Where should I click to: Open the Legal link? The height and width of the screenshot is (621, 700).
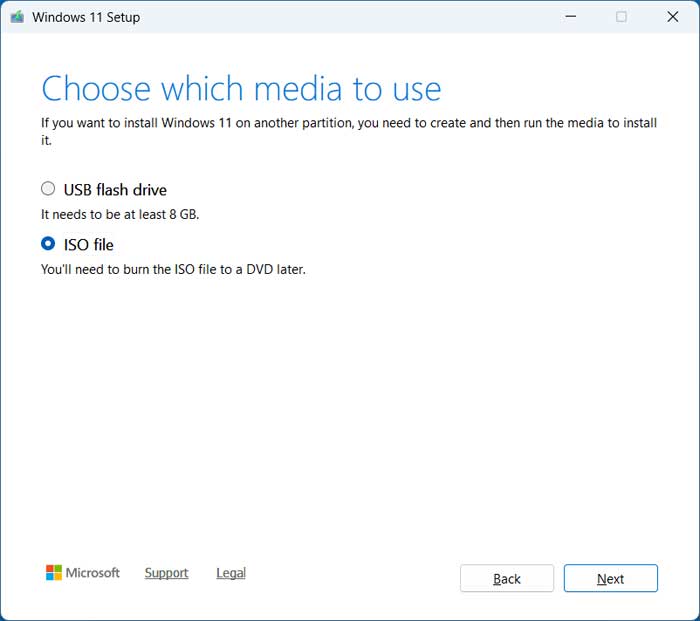point(231,573)
